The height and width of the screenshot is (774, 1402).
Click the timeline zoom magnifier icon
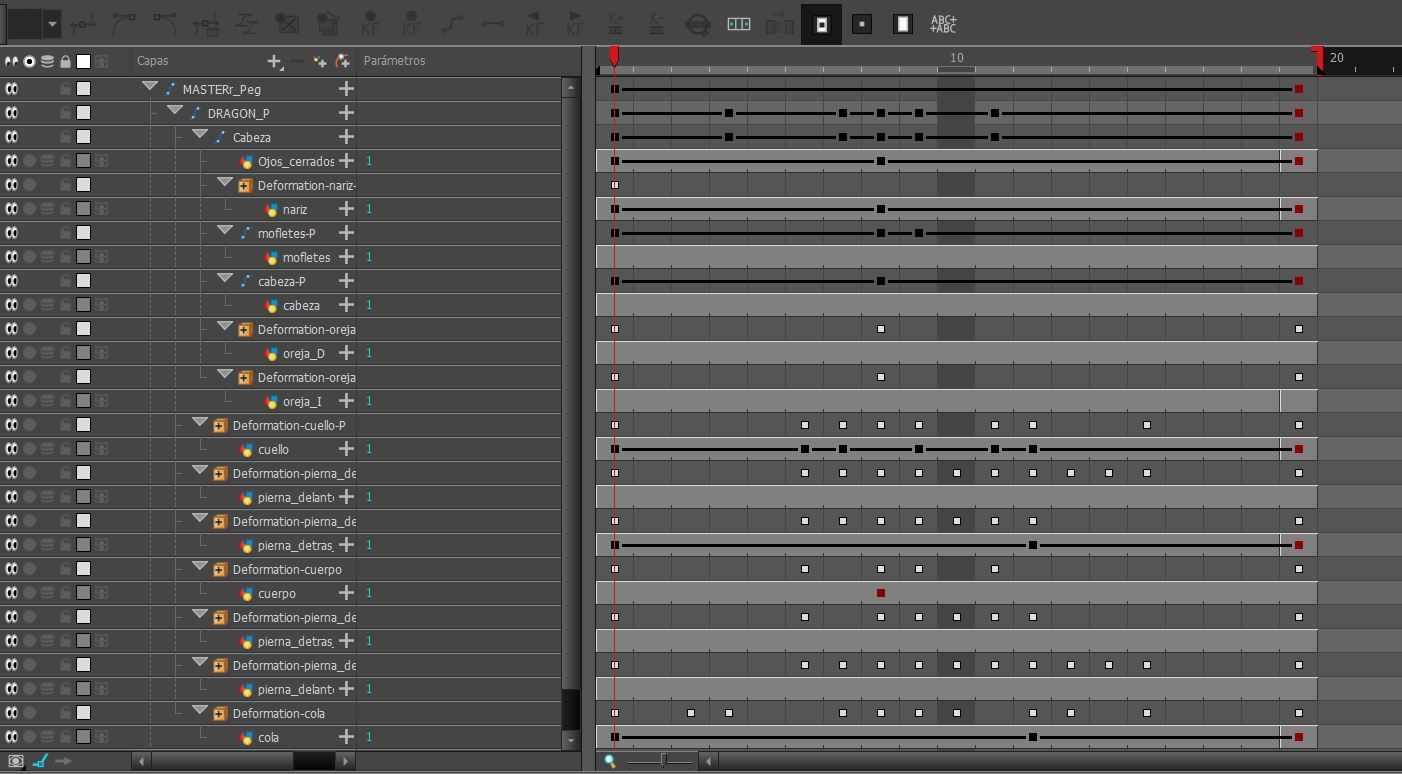610,761
